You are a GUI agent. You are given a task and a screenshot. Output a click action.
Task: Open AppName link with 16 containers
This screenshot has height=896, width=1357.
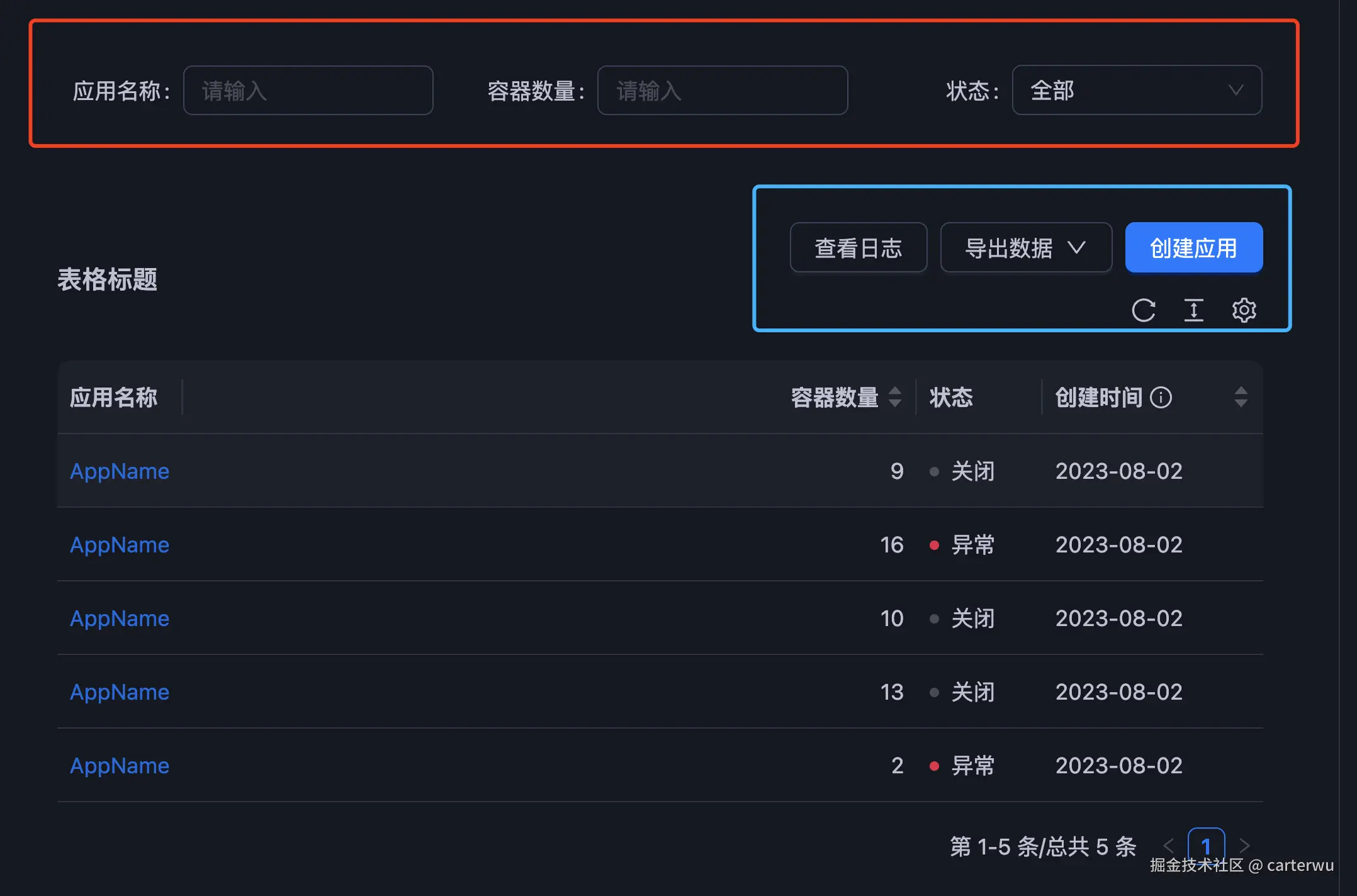(x=120, y=545)
